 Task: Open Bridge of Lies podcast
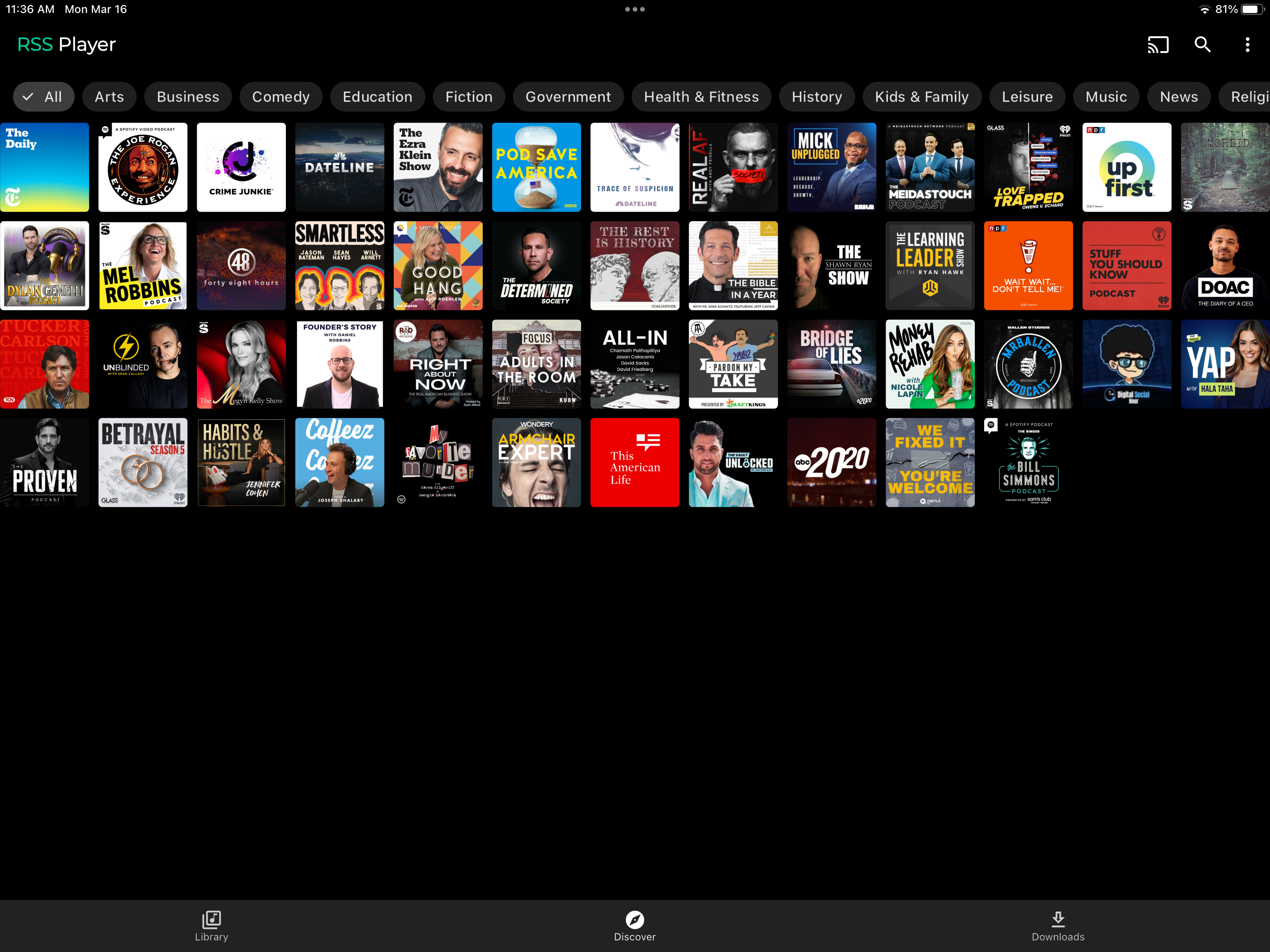(831, 364)
